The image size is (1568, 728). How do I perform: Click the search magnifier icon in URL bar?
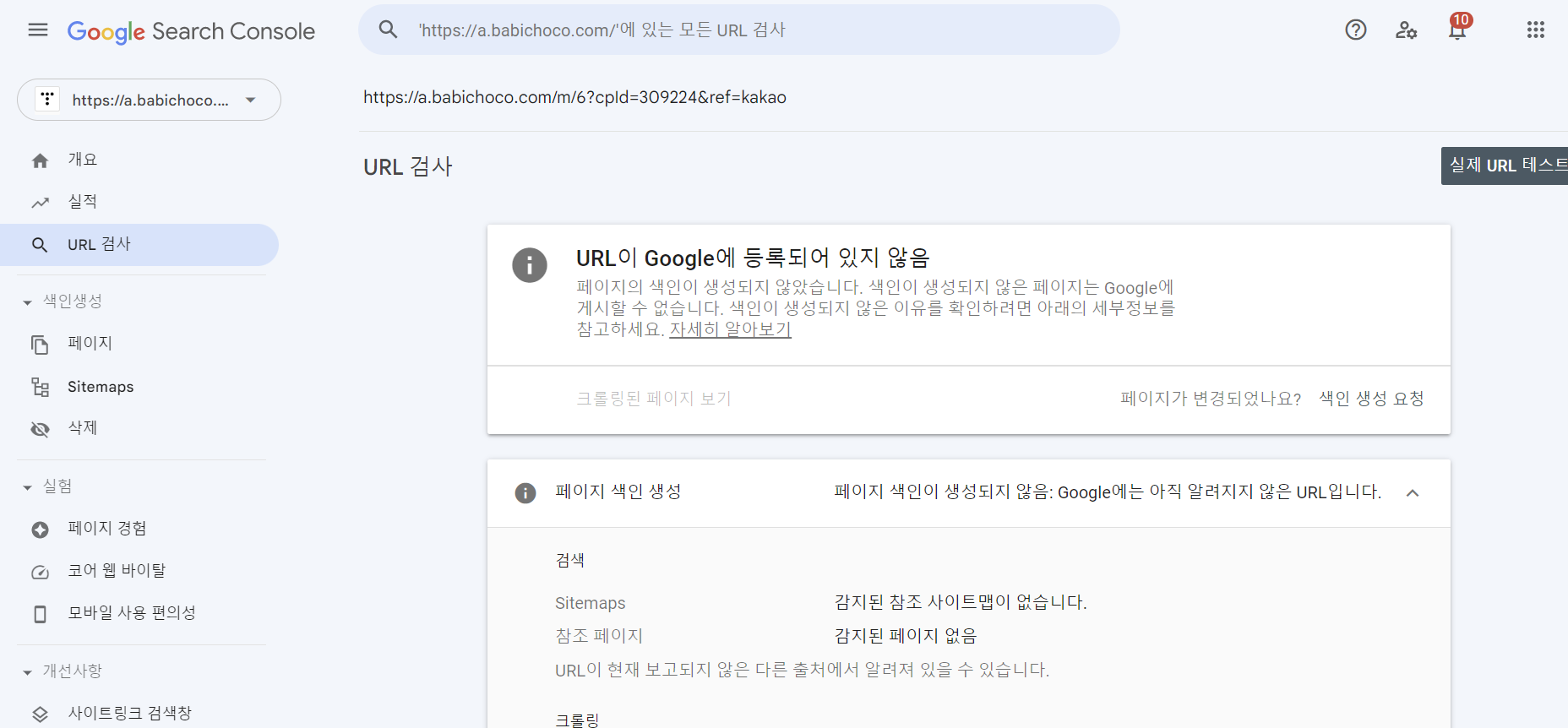click(x=388, y=30)
